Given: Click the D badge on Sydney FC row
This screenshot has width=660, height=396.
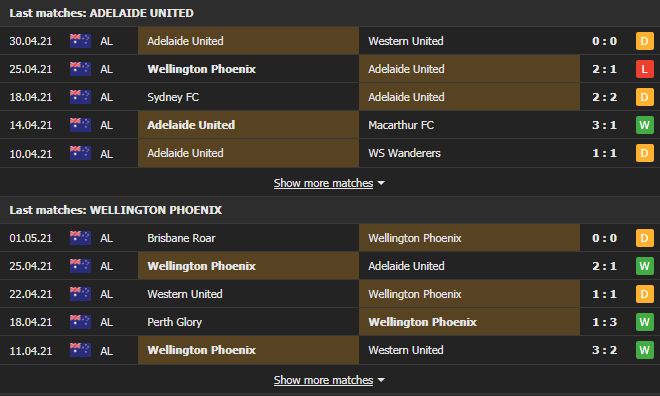Looking at the screenshot, I should (644, 97).
